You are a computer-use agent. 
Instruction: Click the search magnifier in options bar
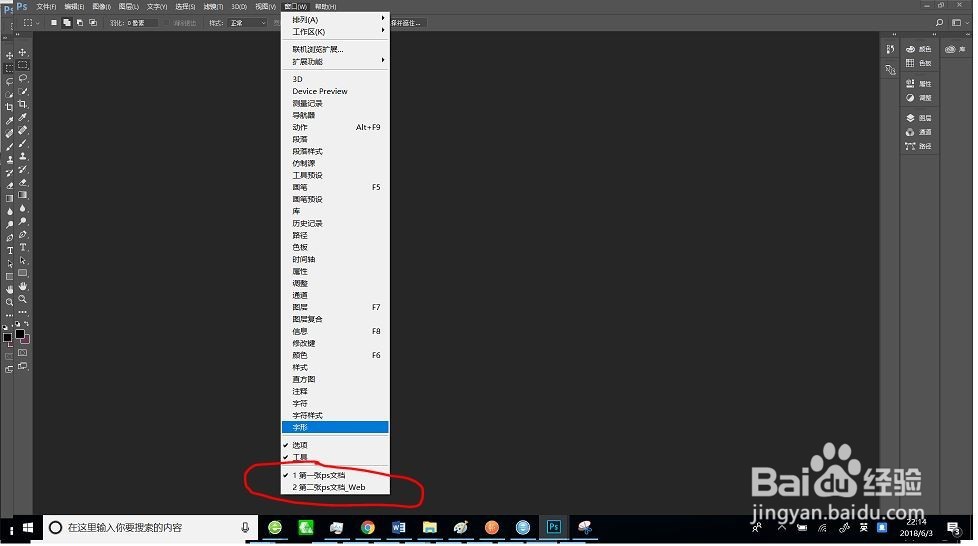[939, 23]
